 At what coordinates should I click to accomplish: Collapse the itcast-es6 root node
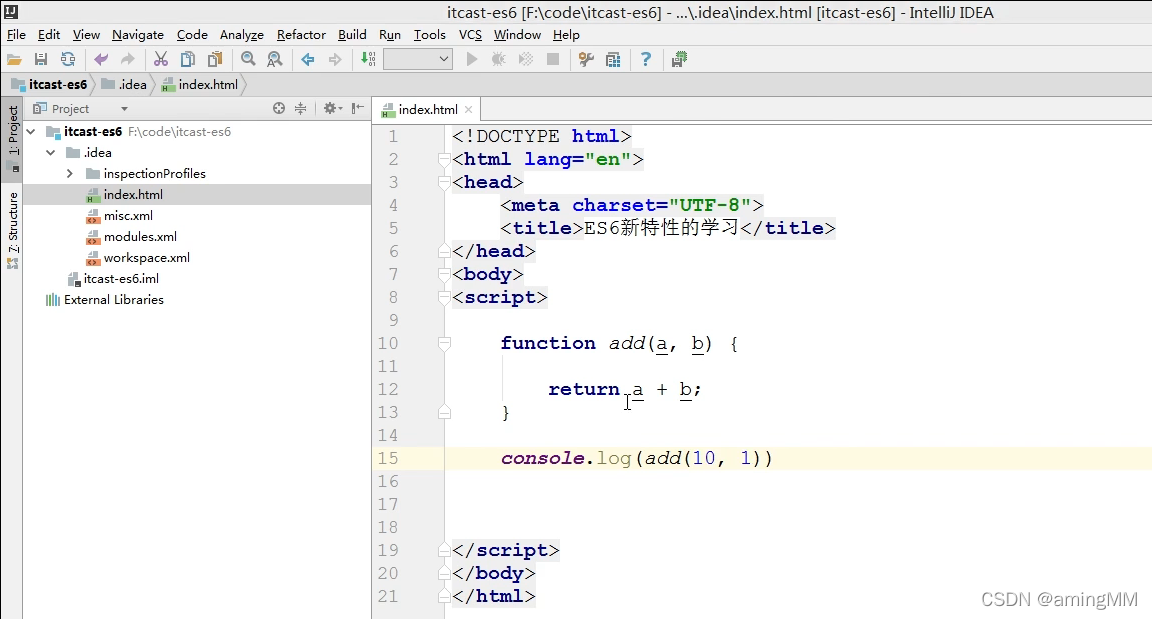(x=31, y=132)
